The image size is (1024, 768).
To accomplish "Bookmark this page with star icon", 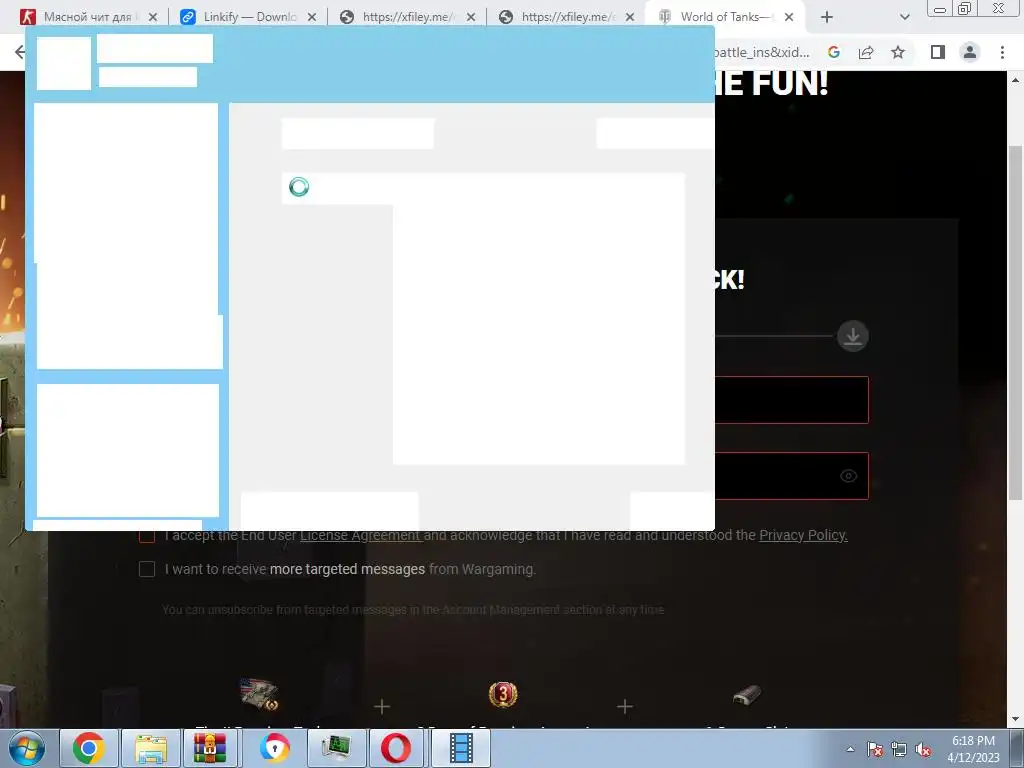I will 898,52.
